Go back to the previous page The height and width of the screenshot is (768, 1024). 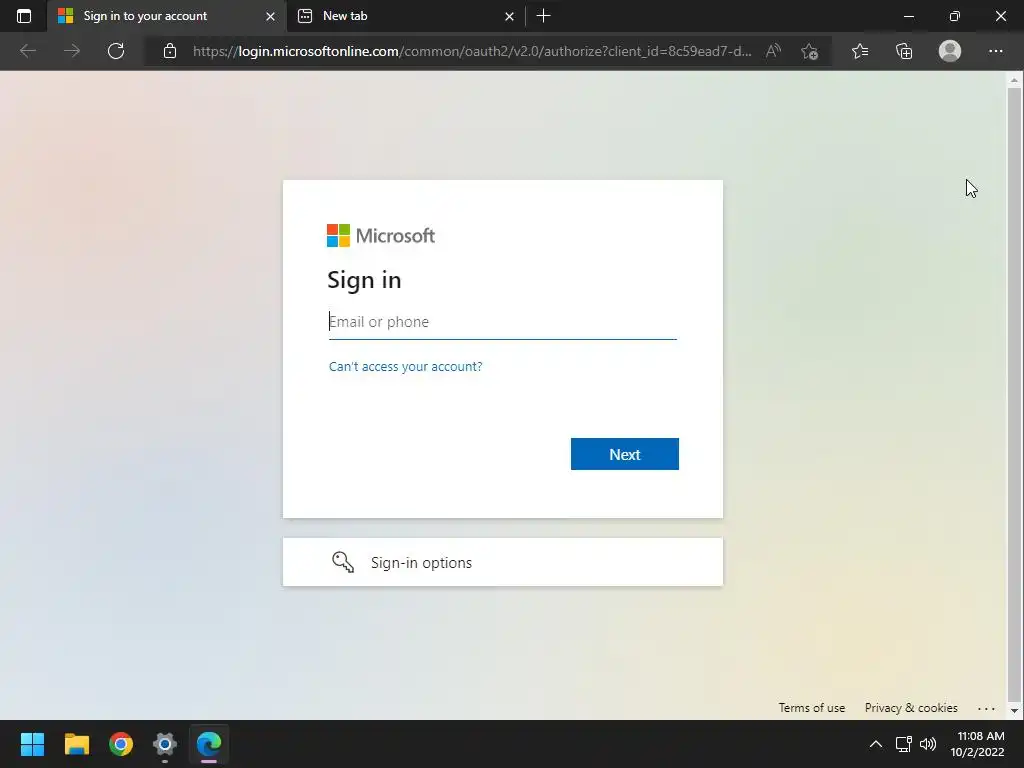[27, 51]
